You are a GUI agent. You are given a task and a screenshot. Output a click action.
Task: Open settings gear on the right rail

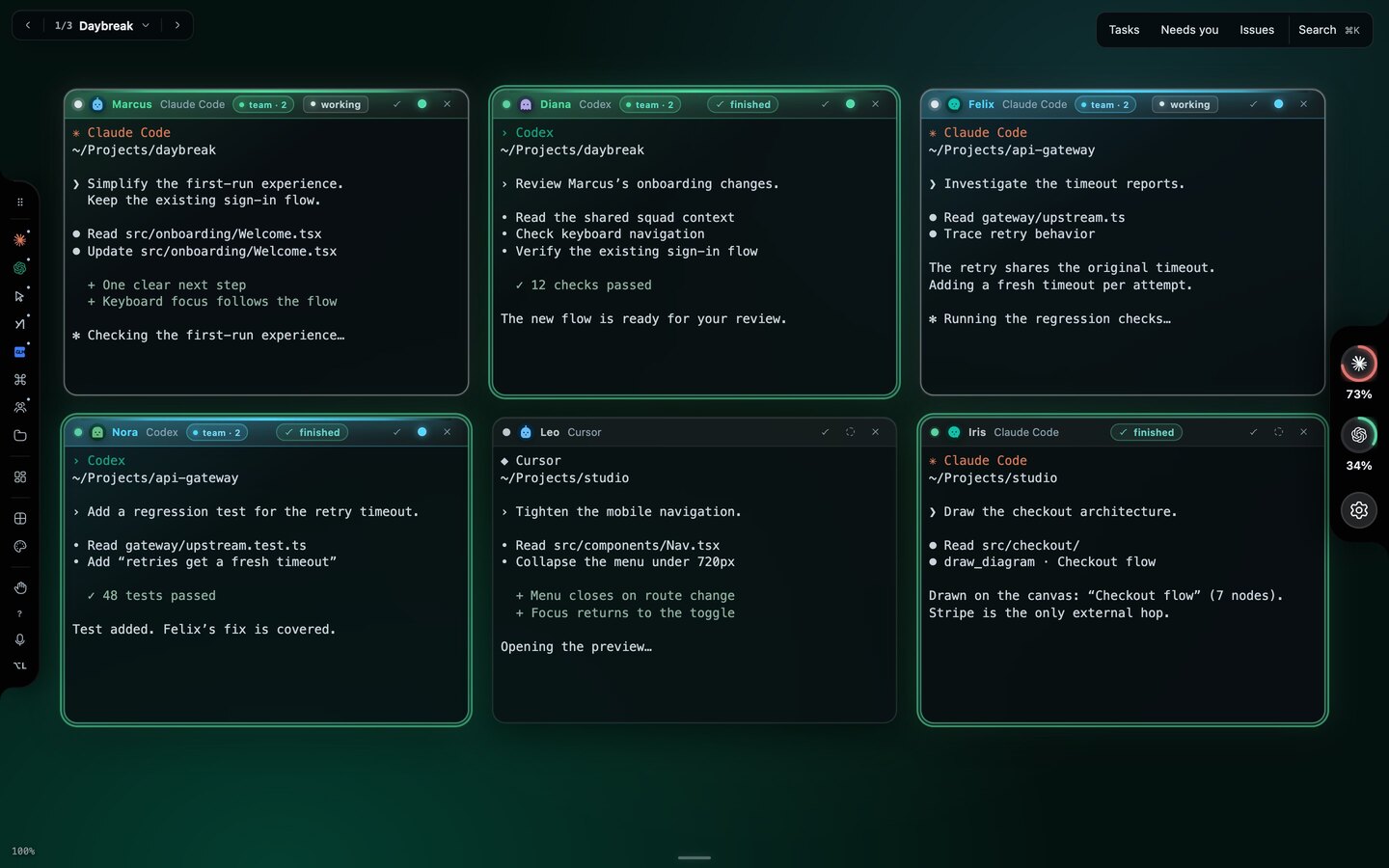(1359, 510)
